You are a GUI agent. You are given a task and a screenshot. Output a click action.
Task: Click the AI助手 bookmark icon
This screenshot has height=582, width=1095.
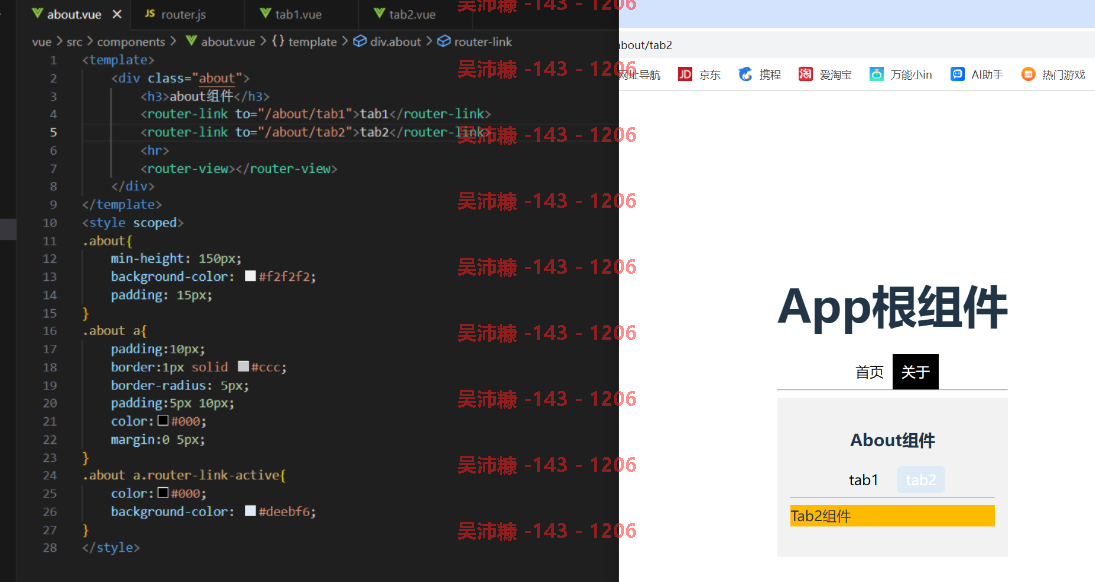click(x=957, y=74)
